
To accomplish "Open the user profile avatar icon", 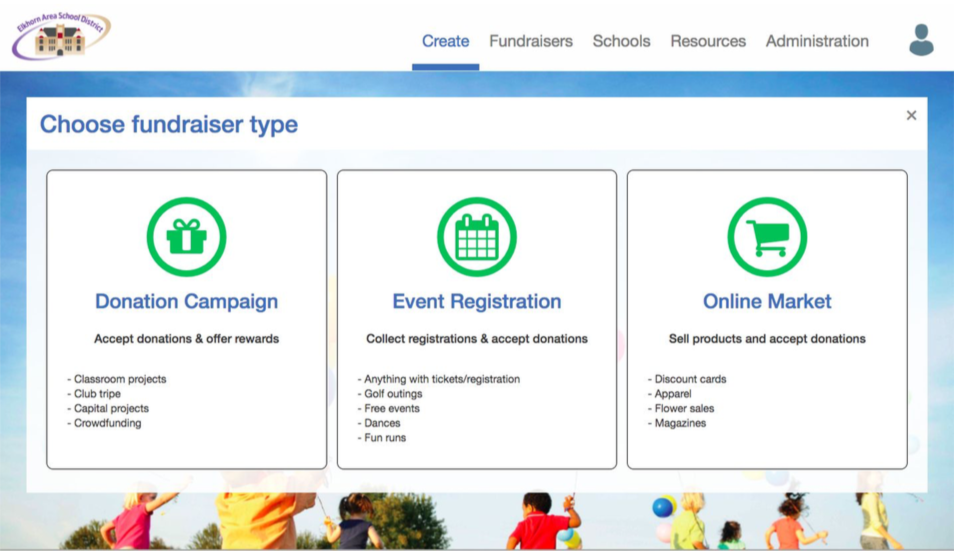I will pos(921,40).
